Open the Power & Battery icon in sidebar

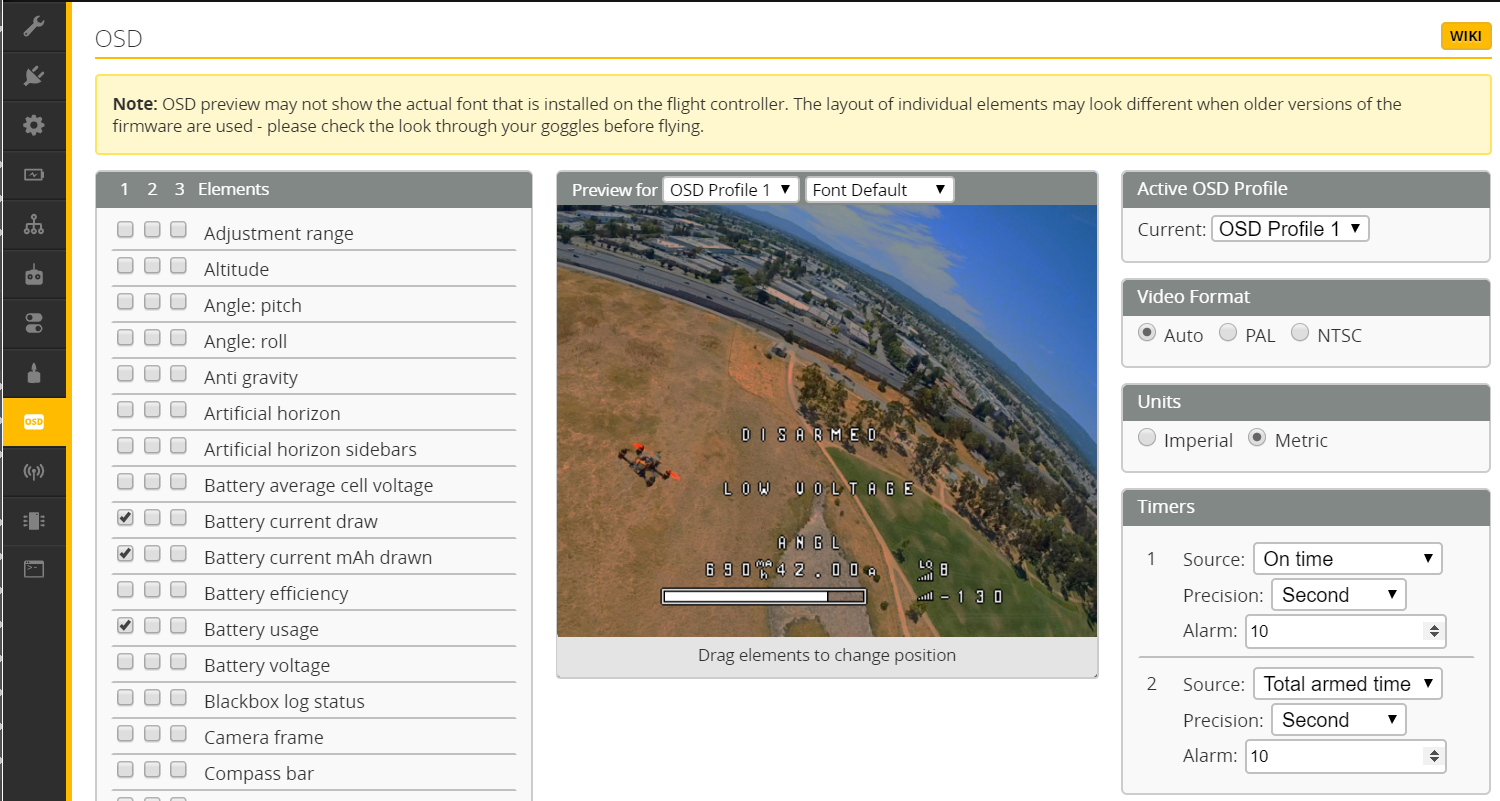click(x=34, y=175)
